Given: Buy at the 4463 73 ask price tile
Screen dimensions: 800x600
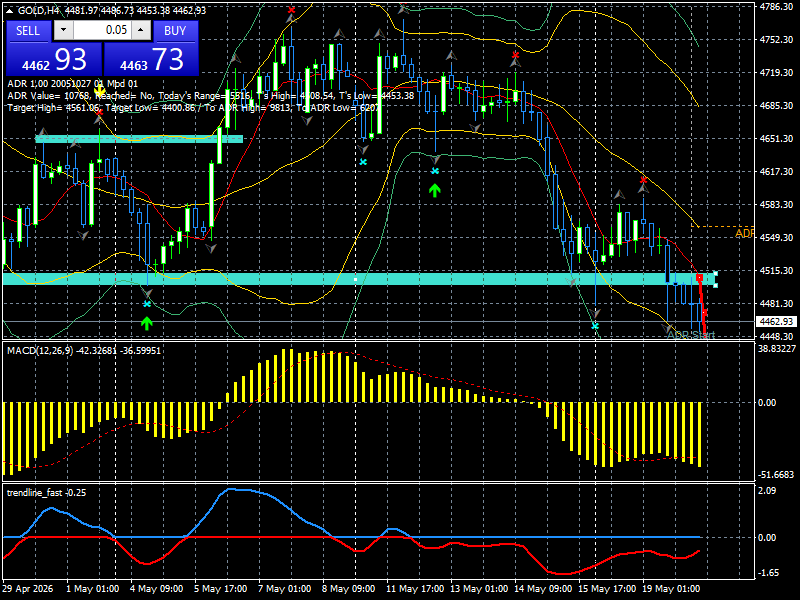Looking at the screenshot, I should pyautogui.click(x=151, y=59).
